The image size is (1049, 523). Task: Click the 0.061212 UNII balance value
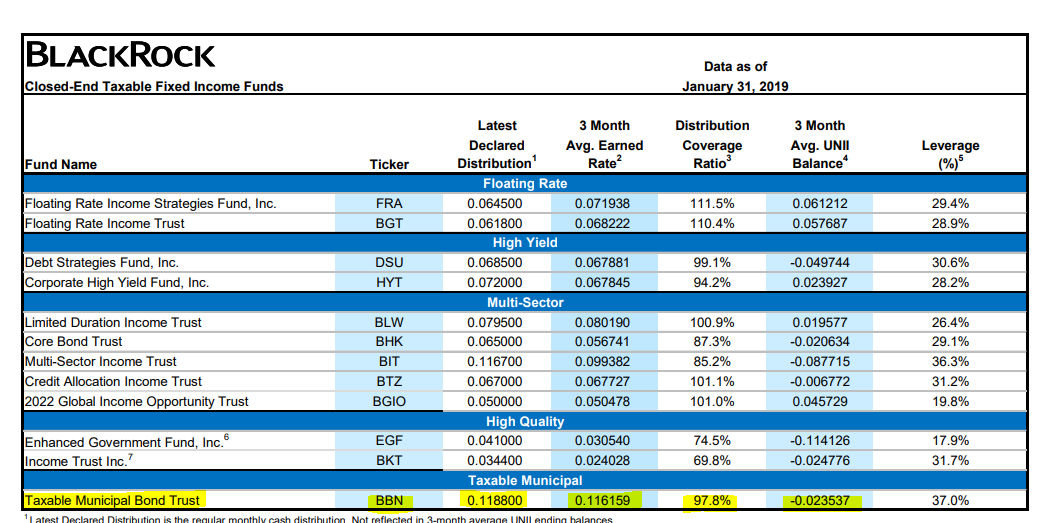[820, 203]
